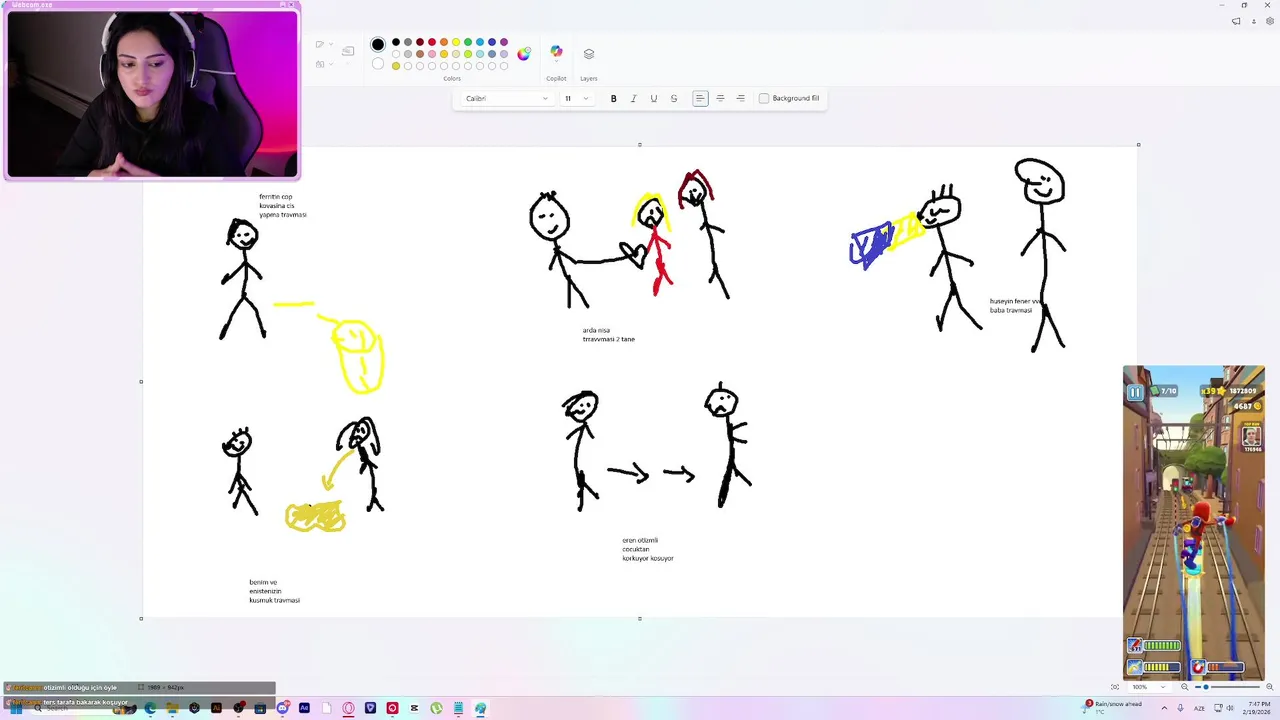Viewport: 1280px width, 720px height.
Task: Click the webcam overlay video
Action: (x=152, y=94)
